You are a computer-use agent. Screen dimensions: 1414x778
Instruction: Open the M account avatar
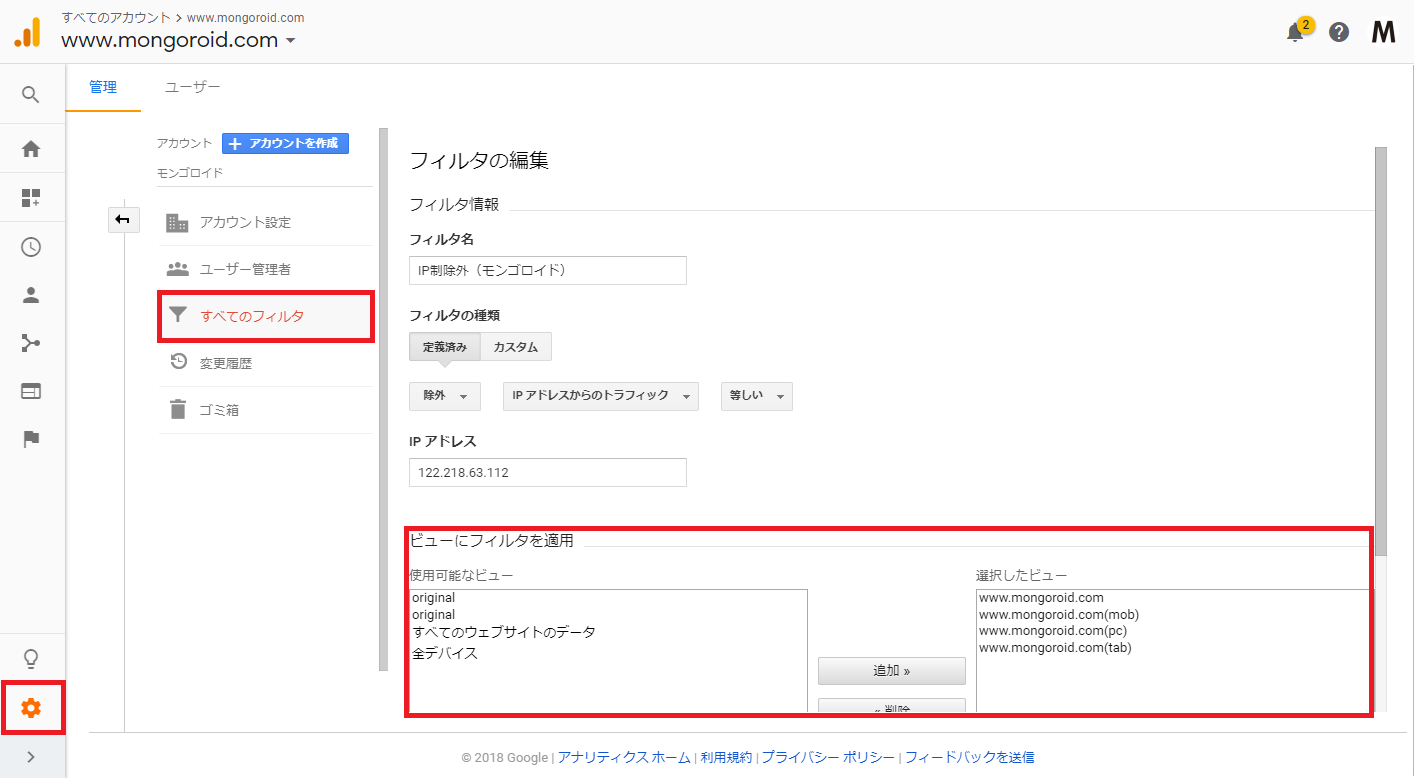click(1383, 32)
